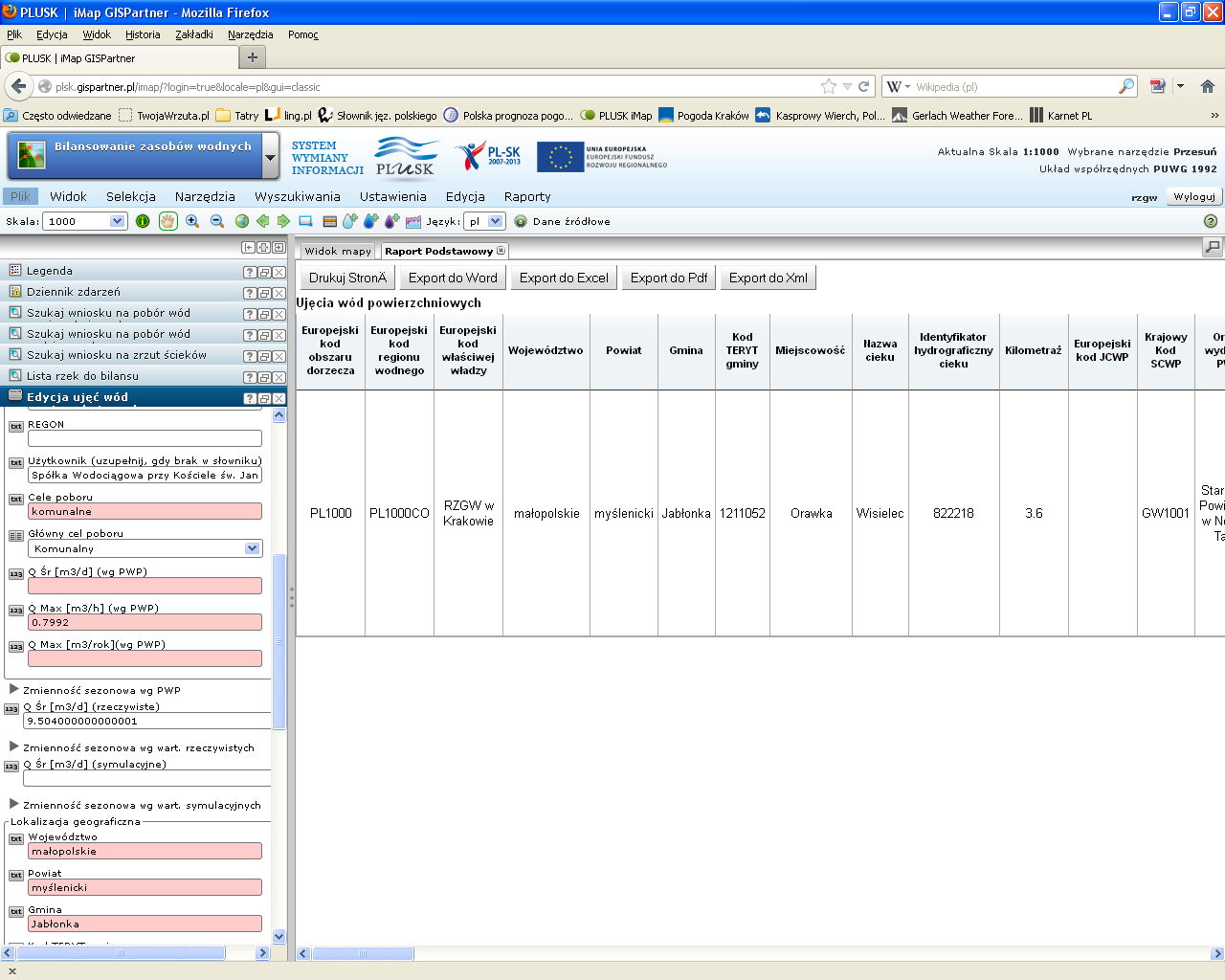Viewport: 1225px width, 980px height.
Task: Open the Język language dropdown
Action: [x=495, y=221]
